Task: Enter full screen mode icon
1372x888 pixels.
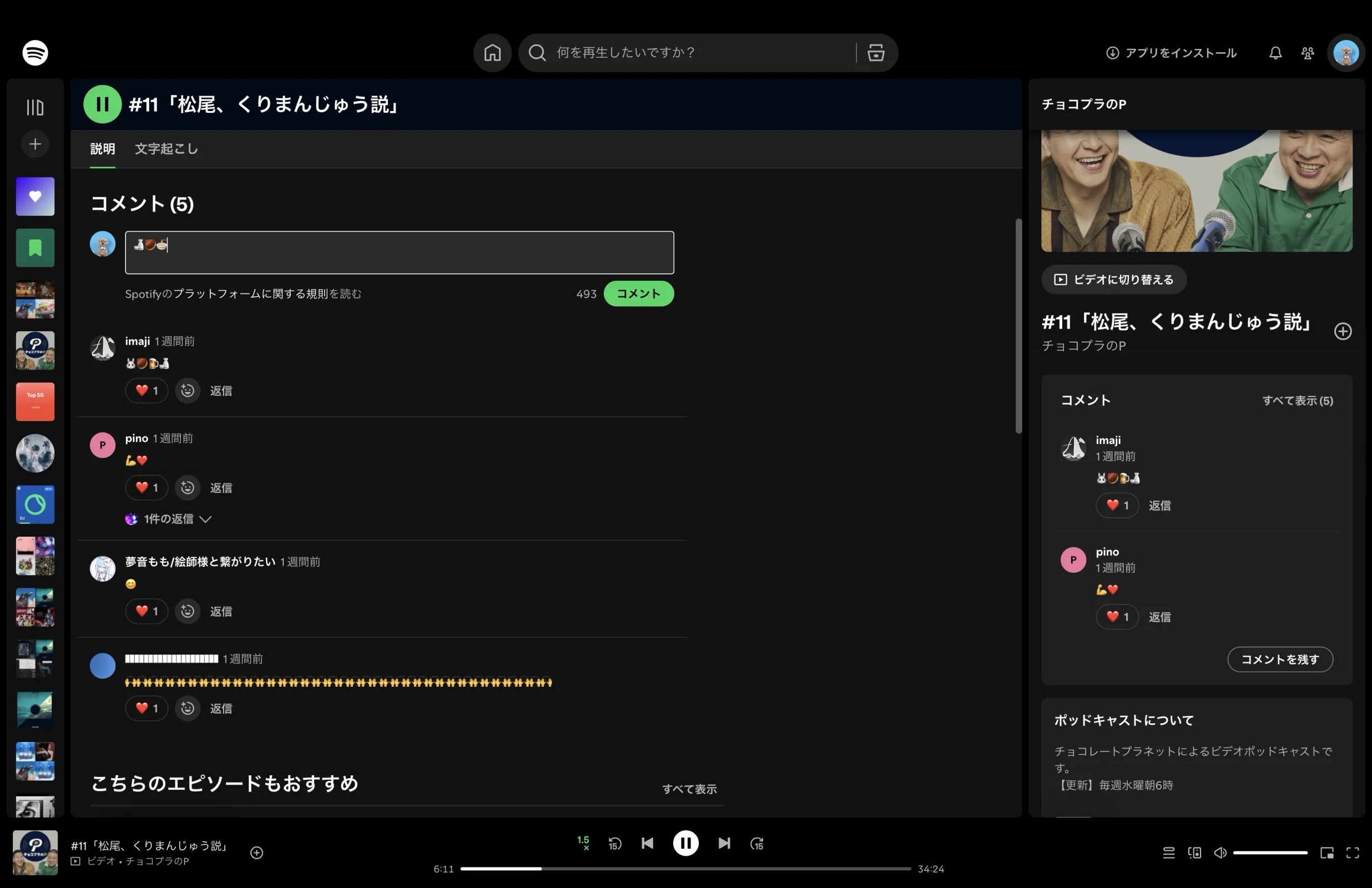Action: coord(1353,852)
